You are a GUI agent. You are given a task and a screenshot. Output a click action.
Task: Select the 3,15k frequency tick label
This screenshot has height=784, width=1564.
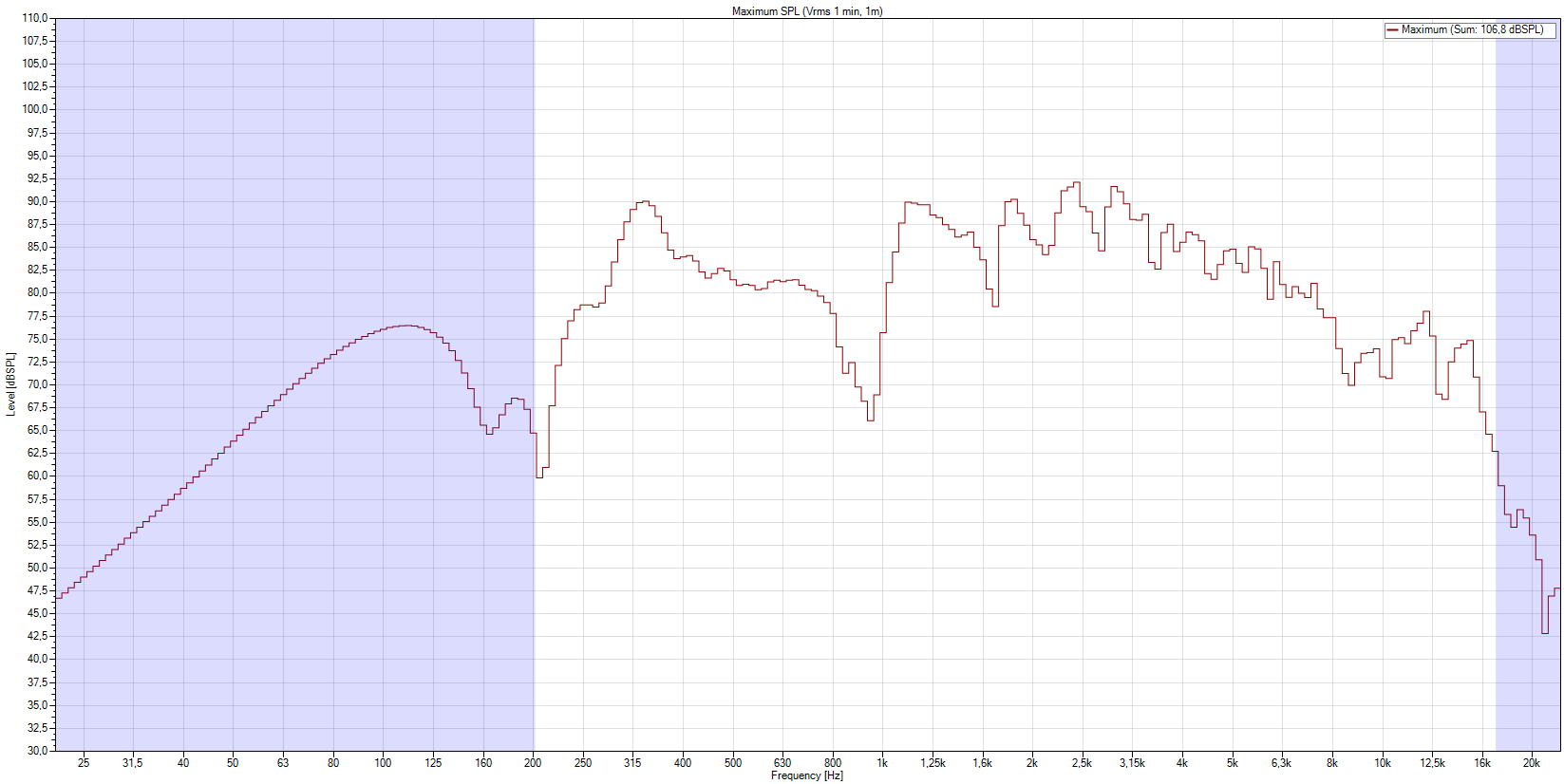pyautogui.click(x=1131, y=763)
